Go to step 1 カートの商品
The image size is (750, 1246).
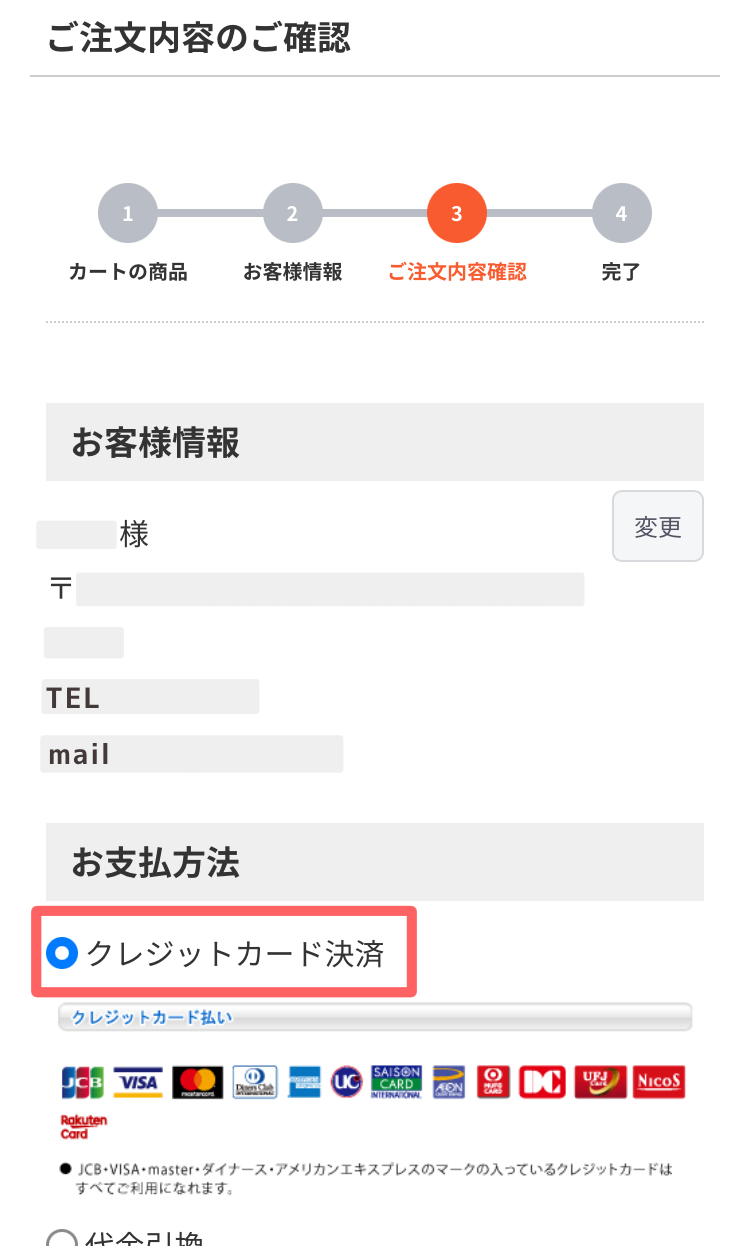128,213
